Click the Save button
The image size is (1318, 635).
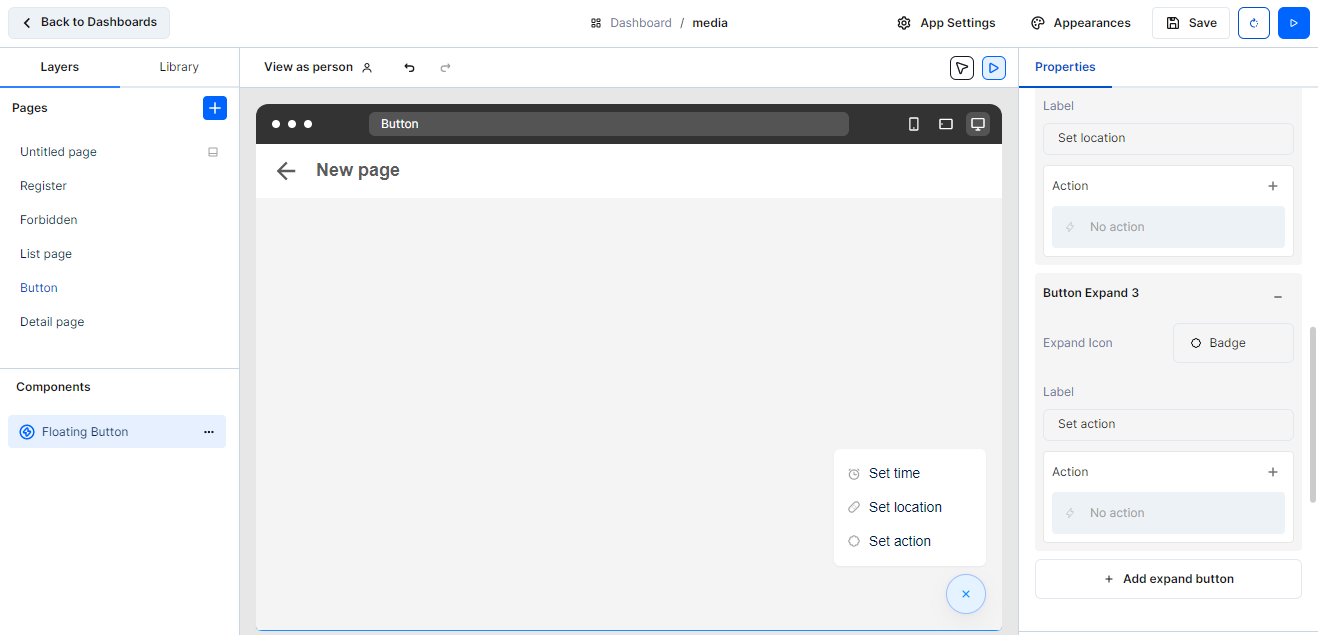[1190, 23]
